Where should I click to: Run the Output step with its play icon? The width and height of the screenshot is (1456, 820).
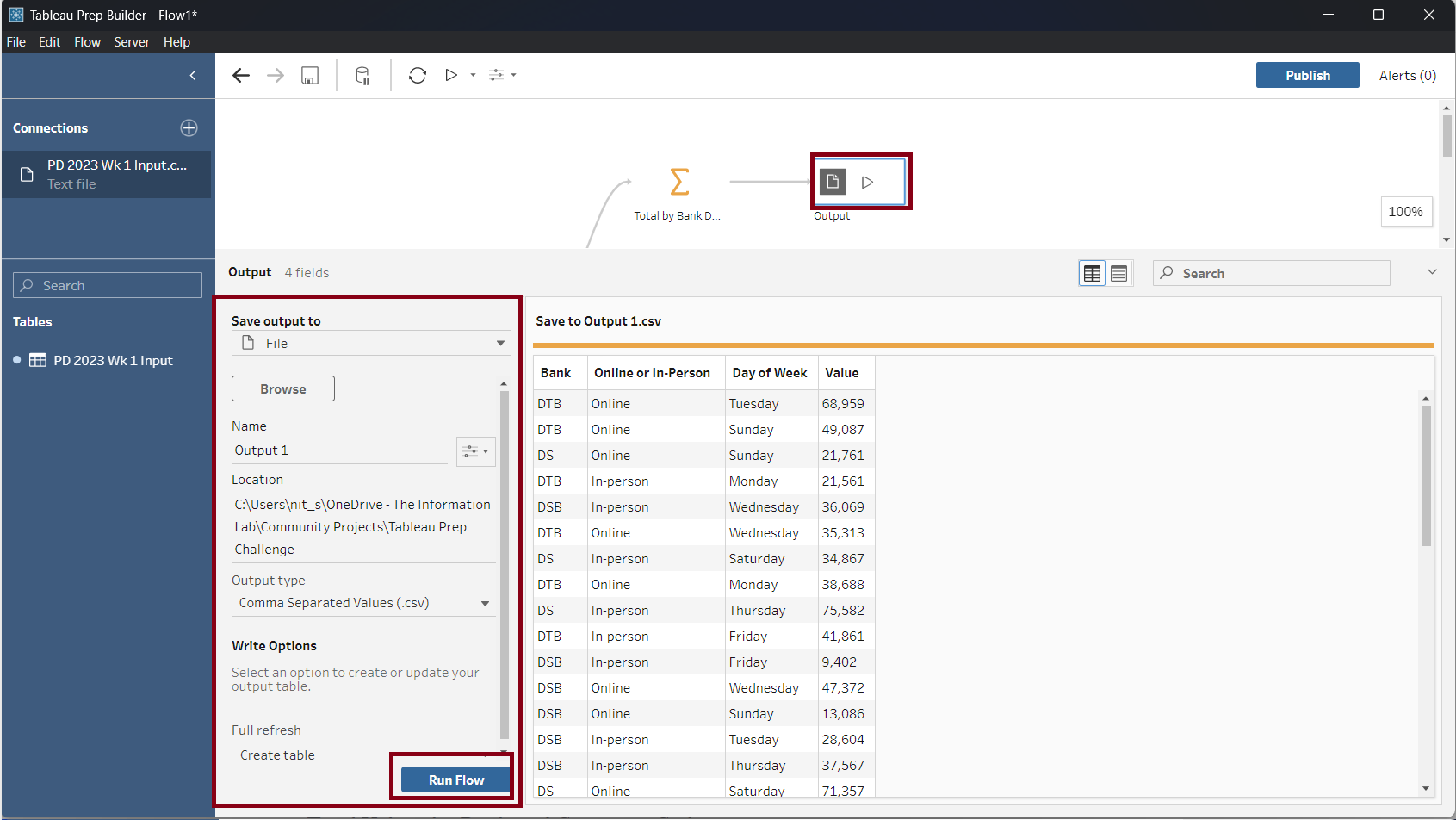[868, 183]
